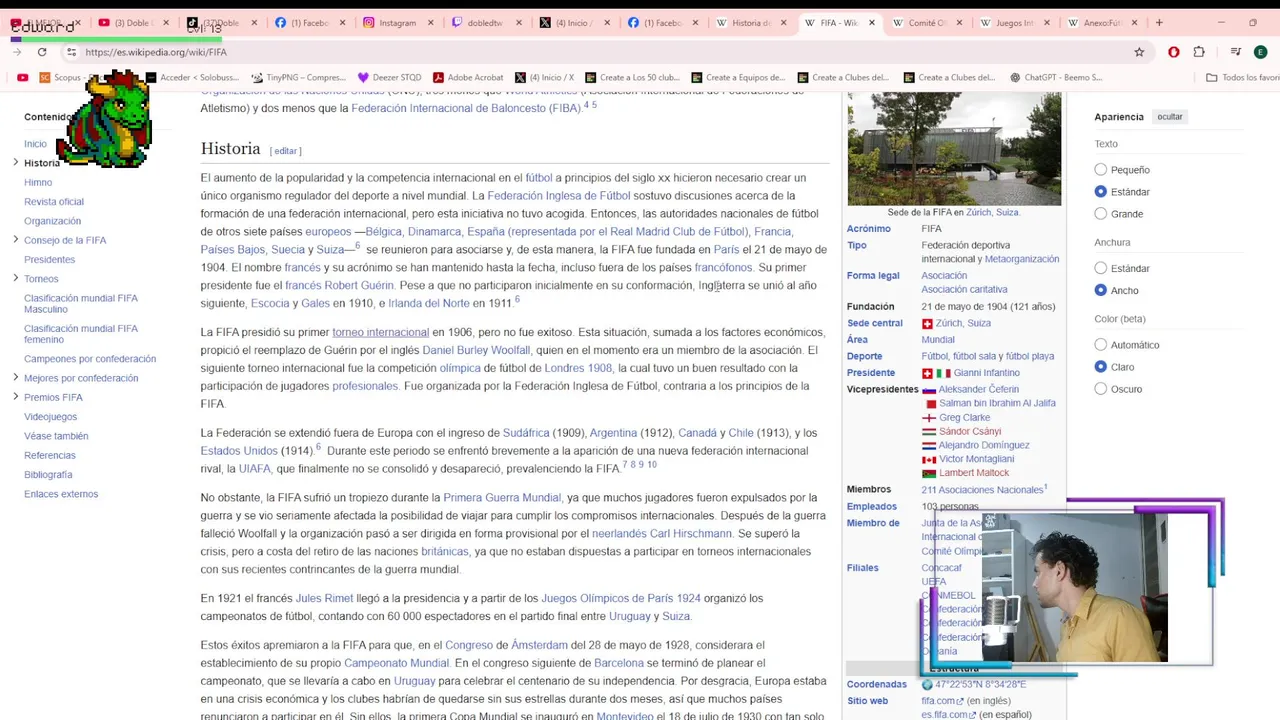Image resolution: width=1280 pixels, height=720 pixels.
Task: Open the Aleksander Čeferin link
Action: 978,389
